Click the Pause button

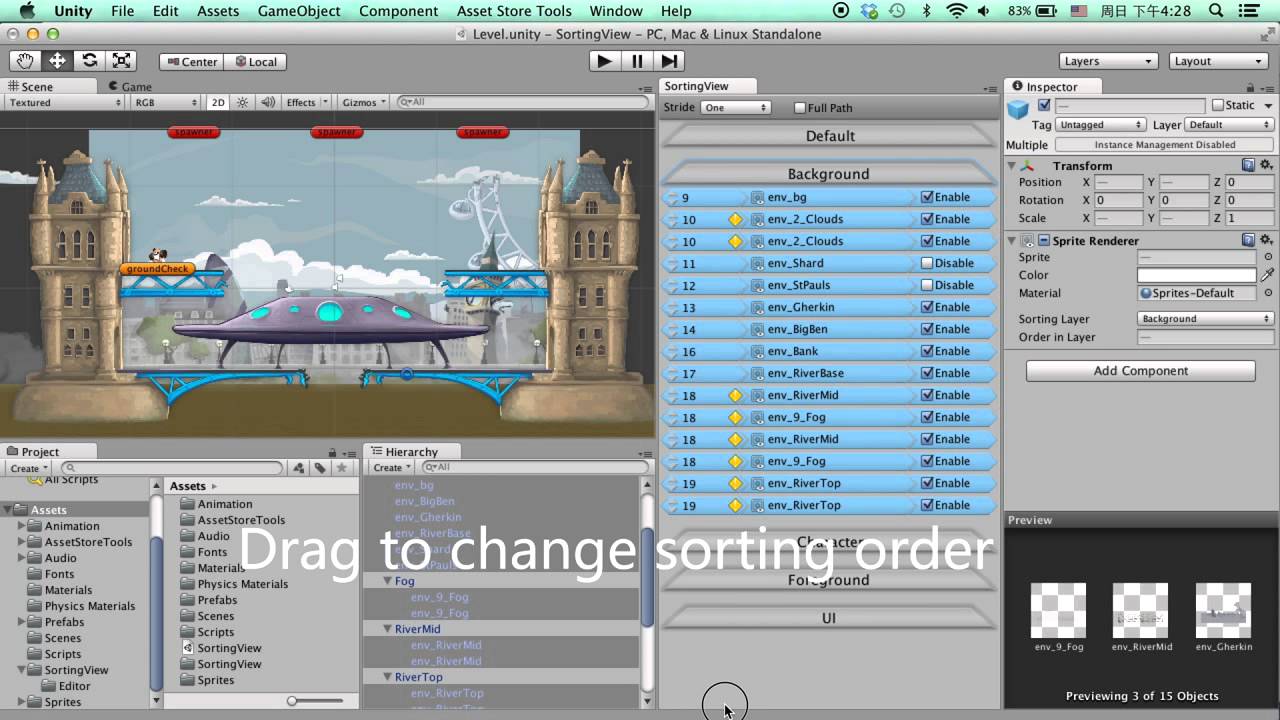pyautogui.click(x=637, y=61)
